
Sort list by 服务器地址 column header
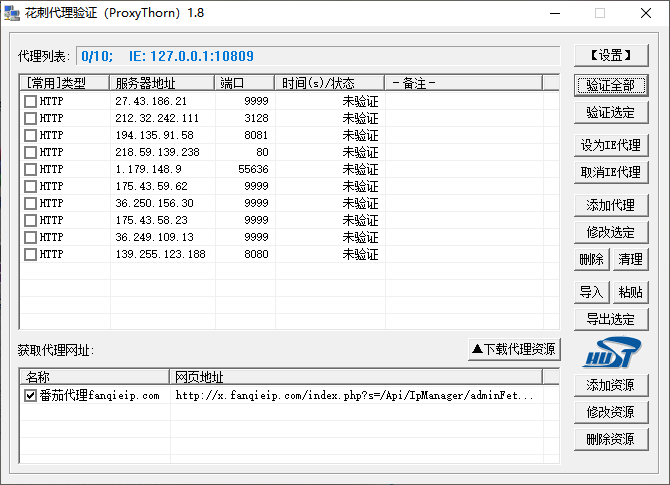(162, 83)
